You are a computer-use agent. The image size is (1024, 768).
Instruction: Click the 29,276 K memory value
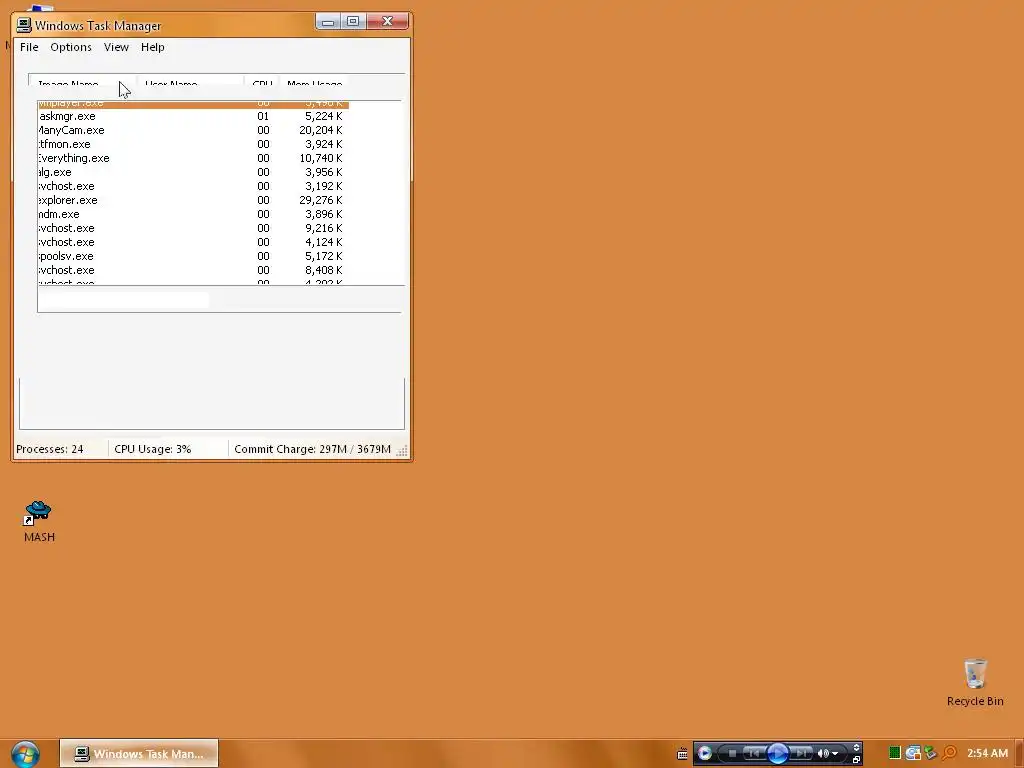[321, 200]
